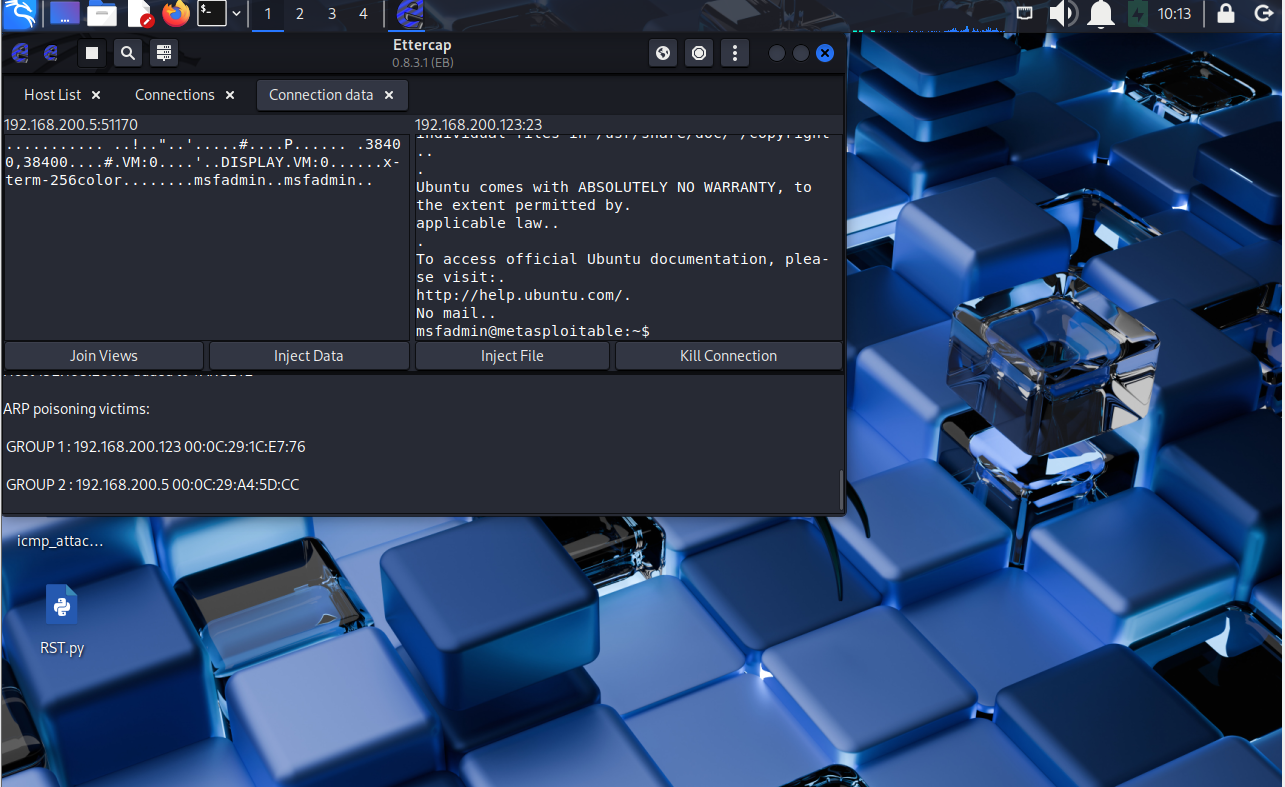Click the Join Views button

[x=104, y=356]
